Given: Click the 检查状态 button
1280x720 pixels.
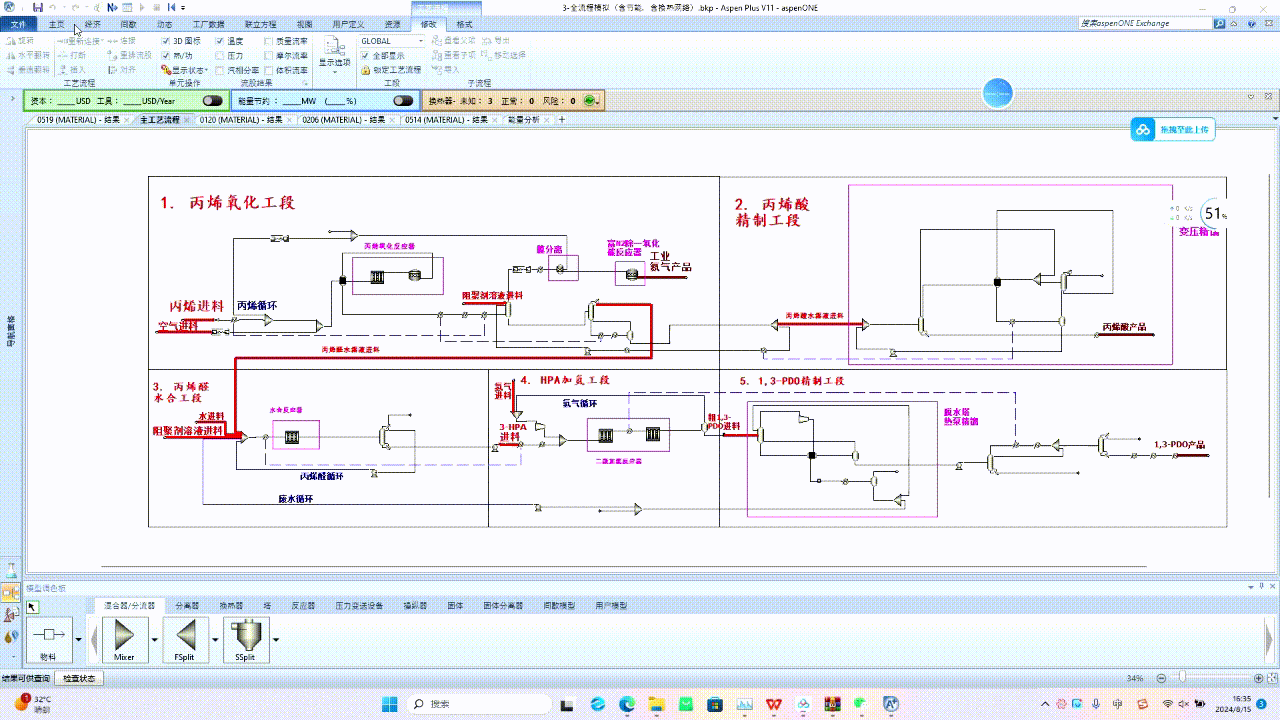Looking at the screenshot, I should pos(79,678).
